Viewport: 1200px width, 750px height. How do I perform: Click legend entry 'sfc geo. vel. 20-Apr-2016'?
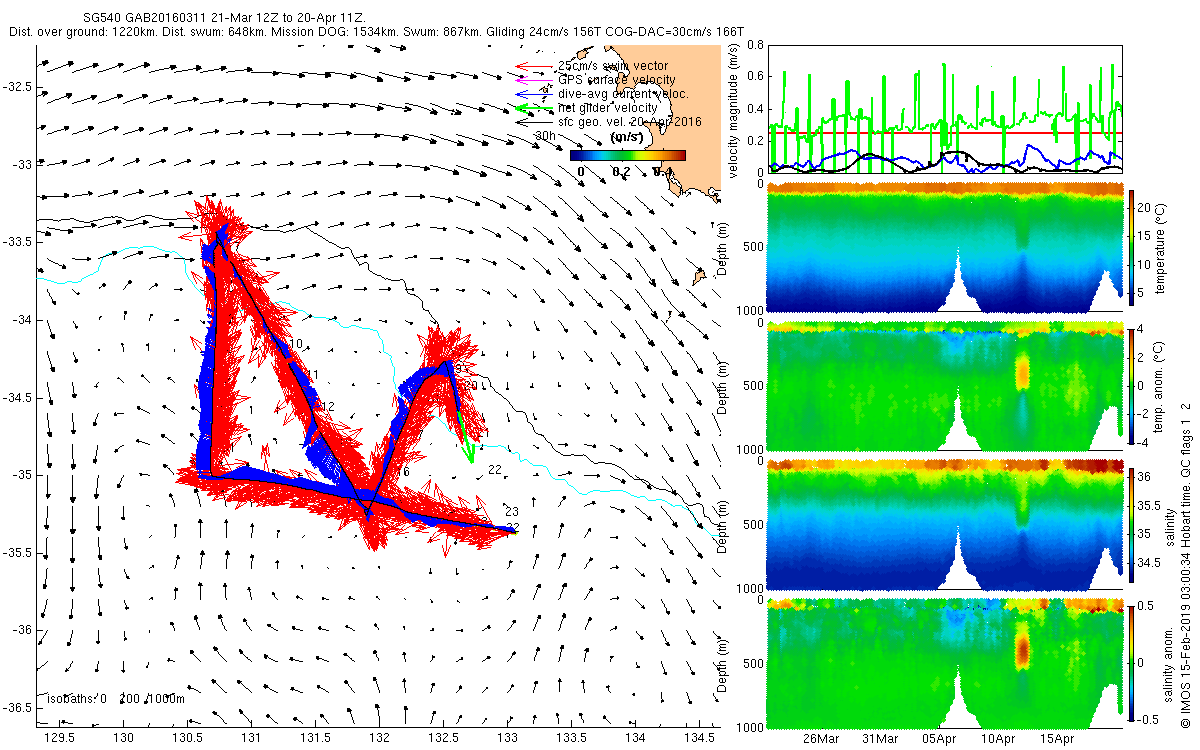pyautogui.click(x=630, y=121)
